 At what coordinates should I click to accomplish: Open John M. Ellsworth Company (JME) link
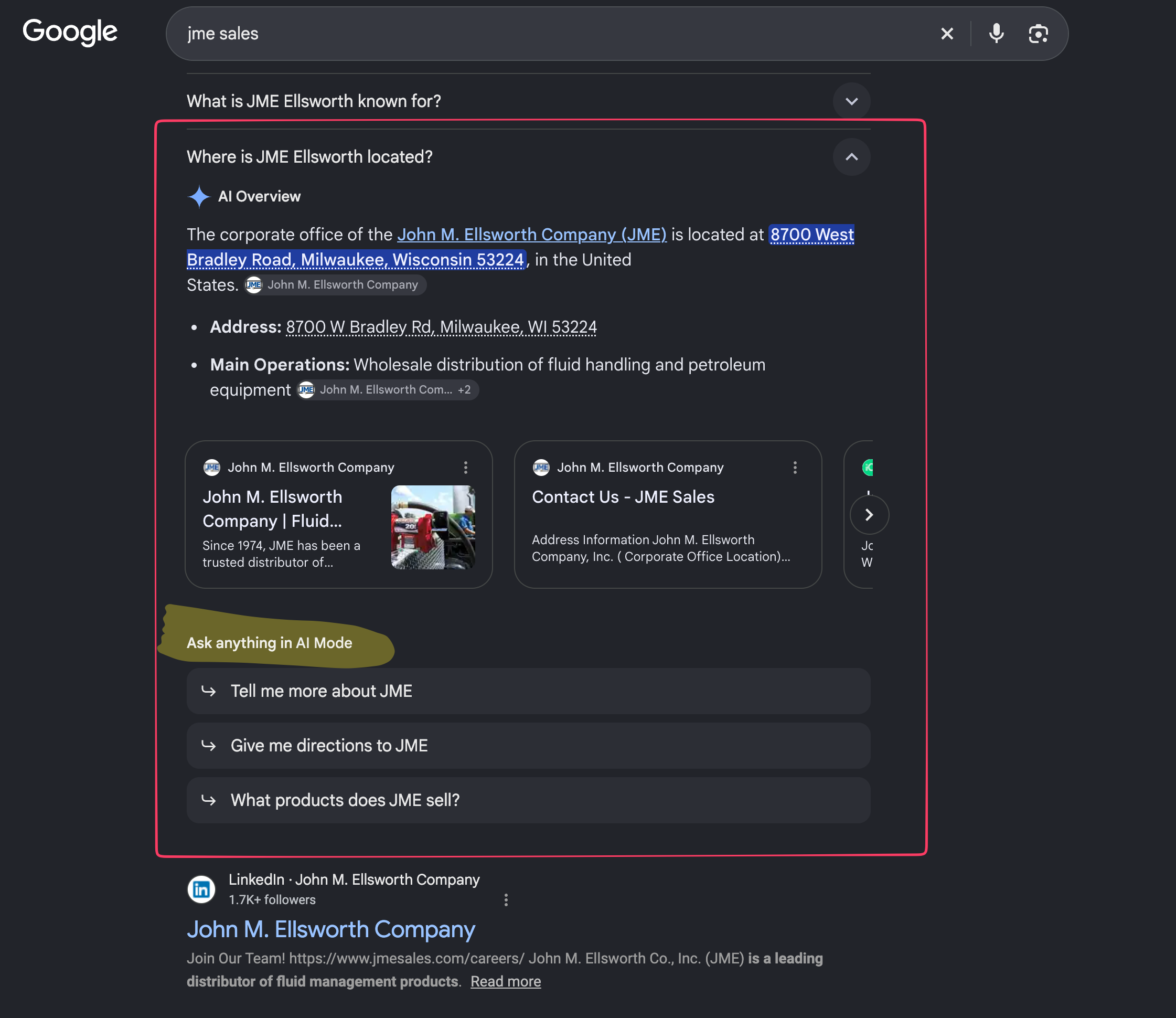(x=531, y=235)
